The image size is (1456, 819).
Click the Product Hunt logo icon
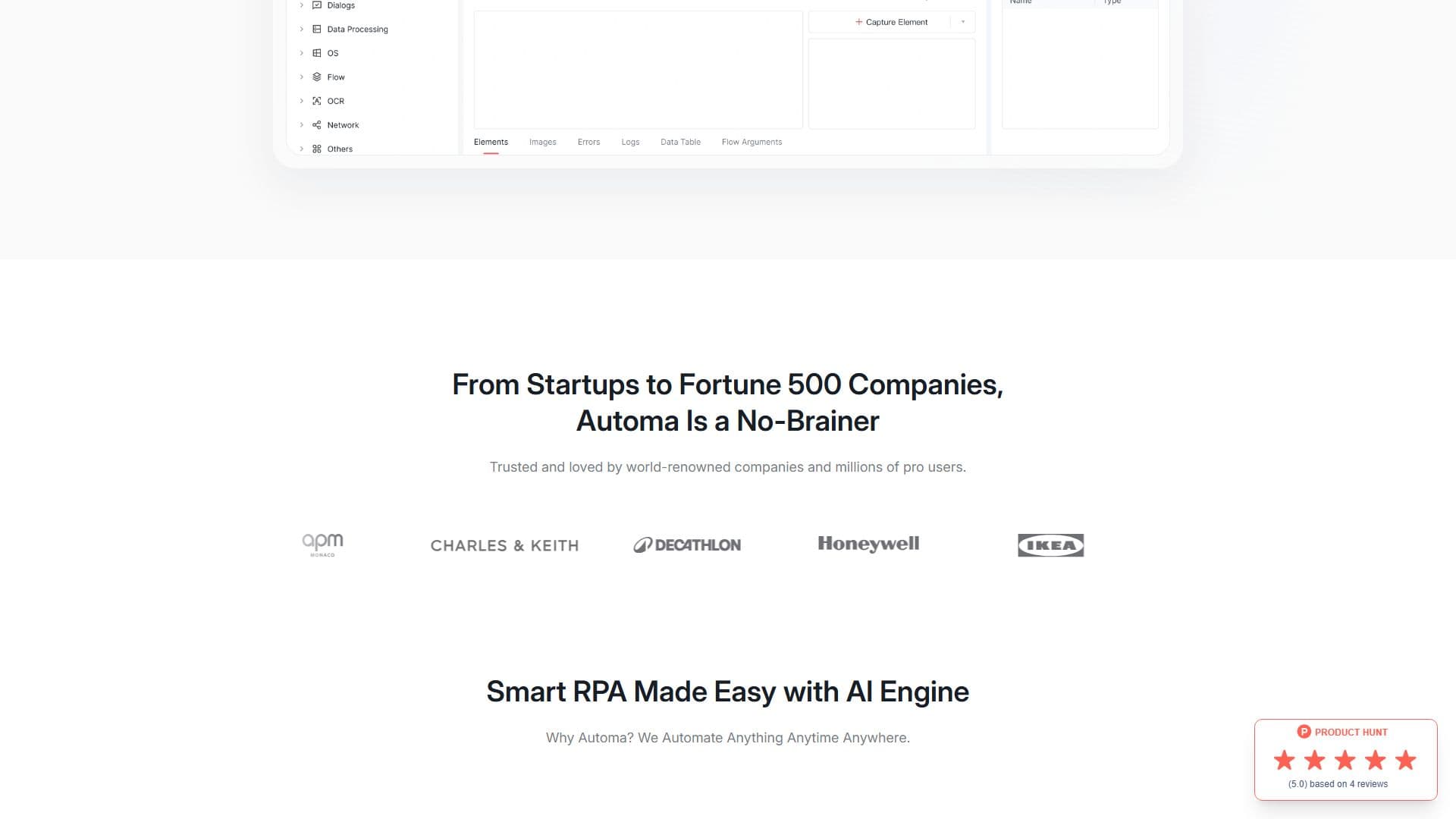(1304, 732)
